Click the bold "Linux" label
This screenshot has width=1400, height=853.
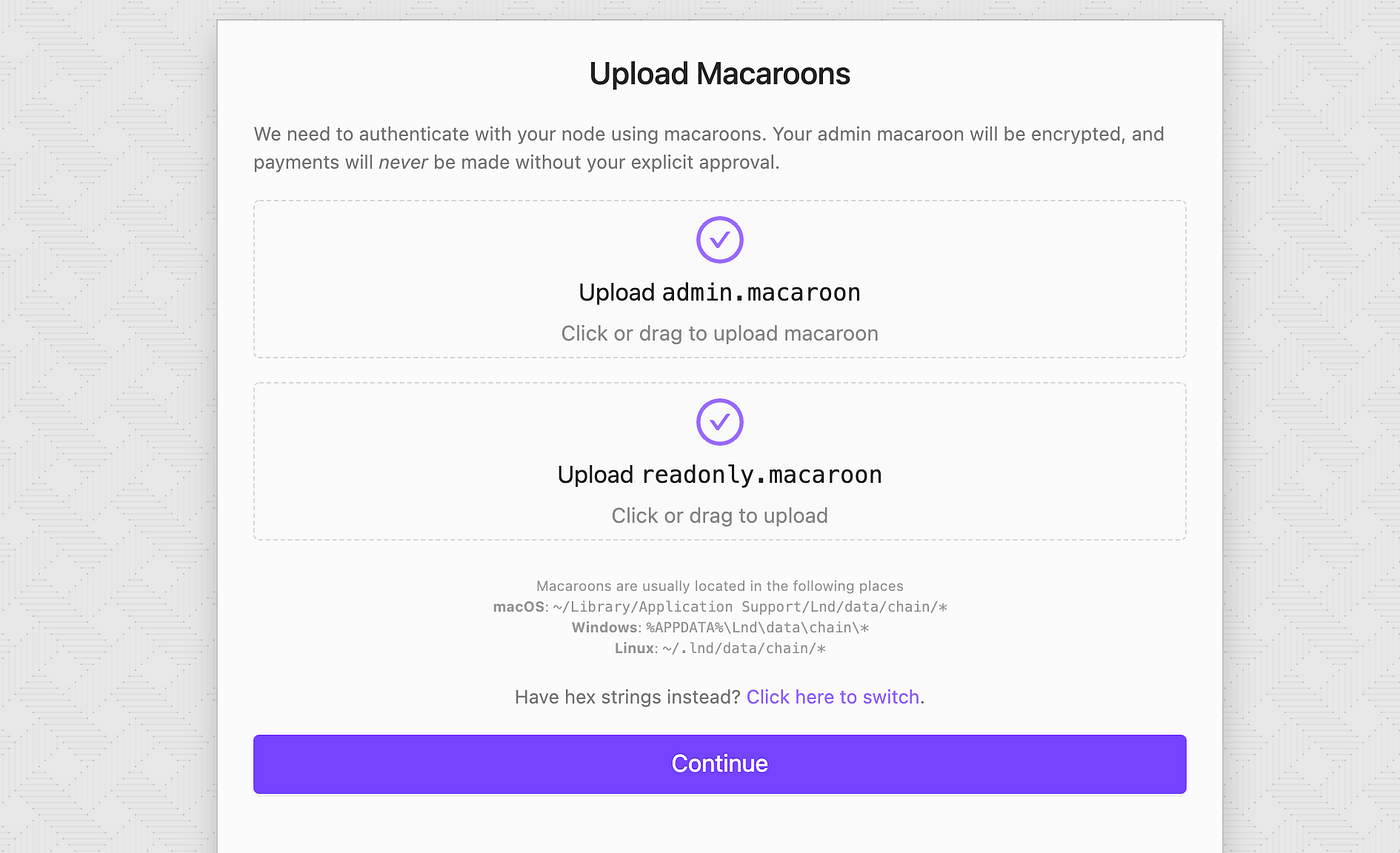[x=633, y=649]
